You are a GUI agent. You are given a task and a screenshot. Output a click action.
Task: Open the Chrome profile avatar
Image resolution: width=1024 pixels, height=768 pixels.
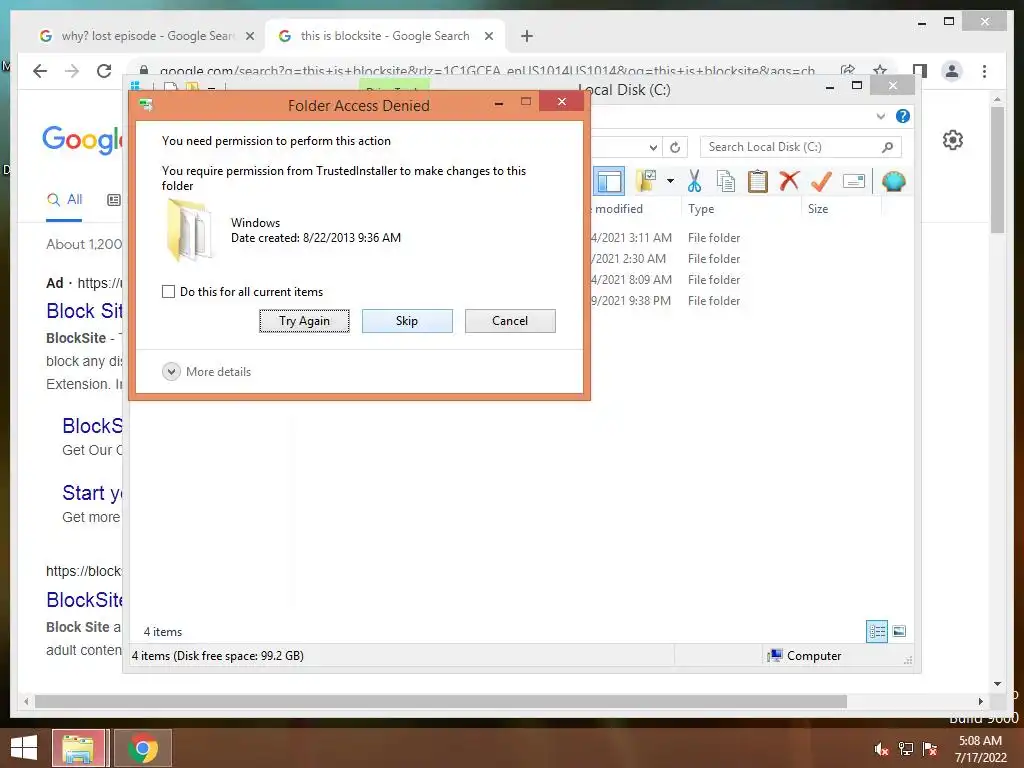952,71
